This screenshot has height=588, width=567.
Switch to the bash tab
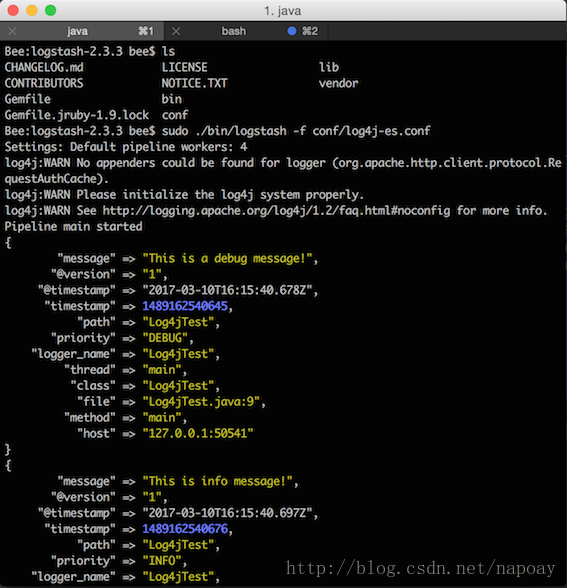click(246, 31)
